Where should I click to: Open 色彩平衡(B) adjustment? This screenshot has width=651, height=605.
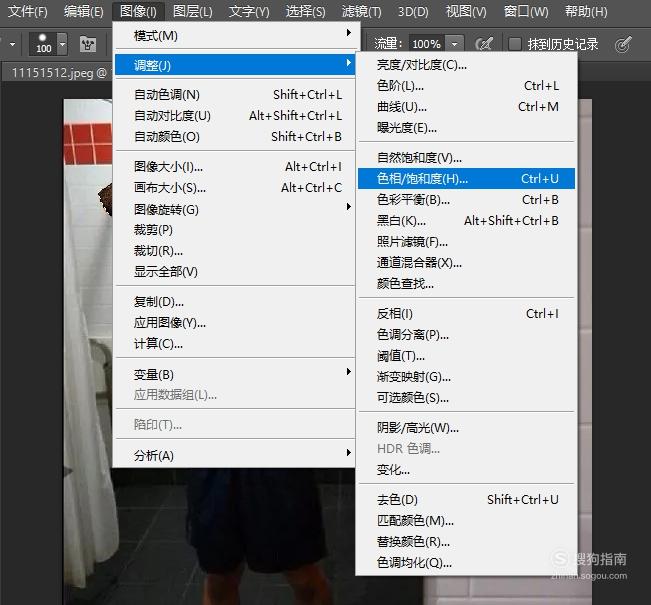pos(466,200)
